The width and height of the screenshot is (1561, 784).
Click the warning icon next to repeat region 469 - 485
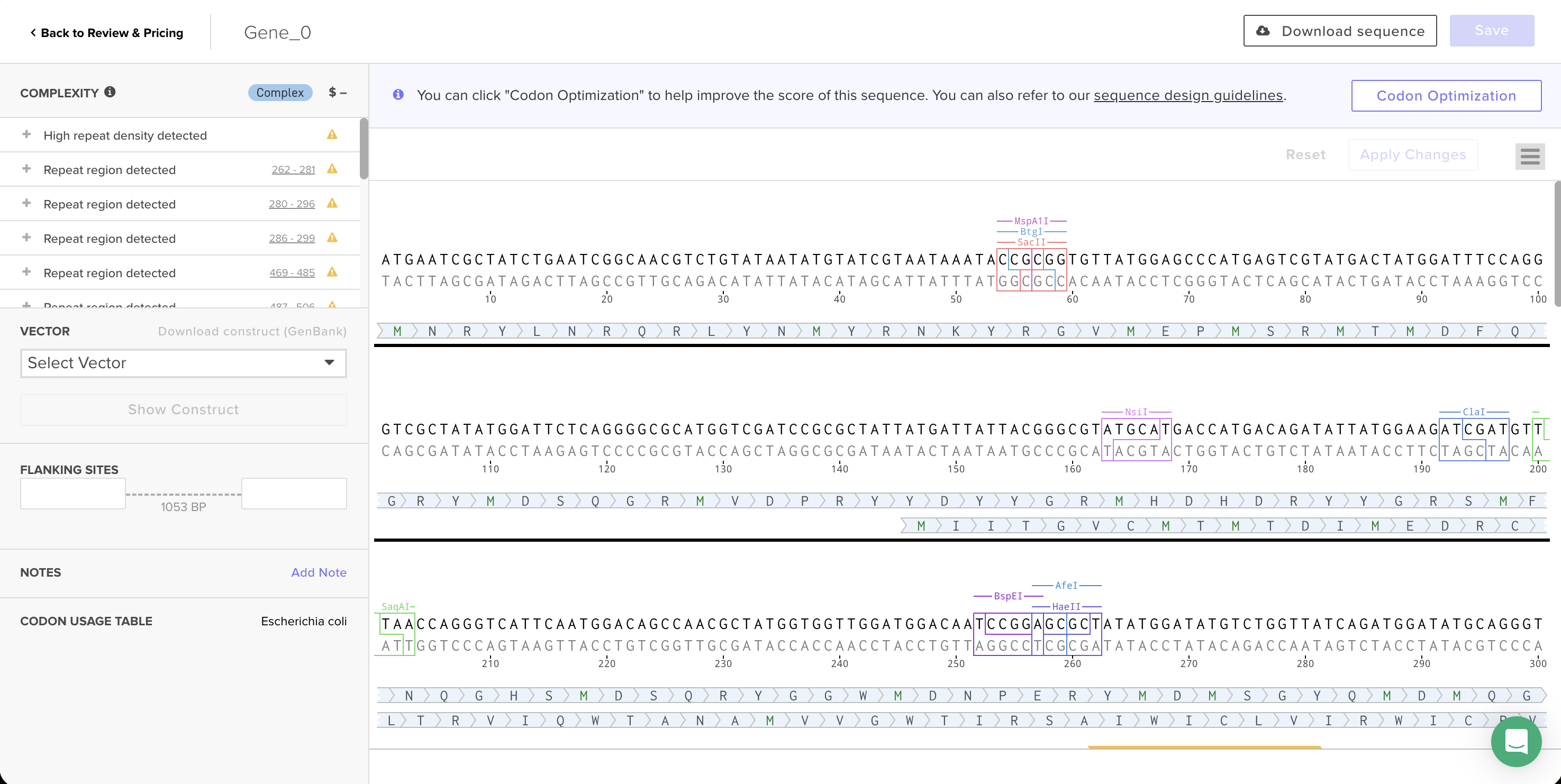(332, 272)
